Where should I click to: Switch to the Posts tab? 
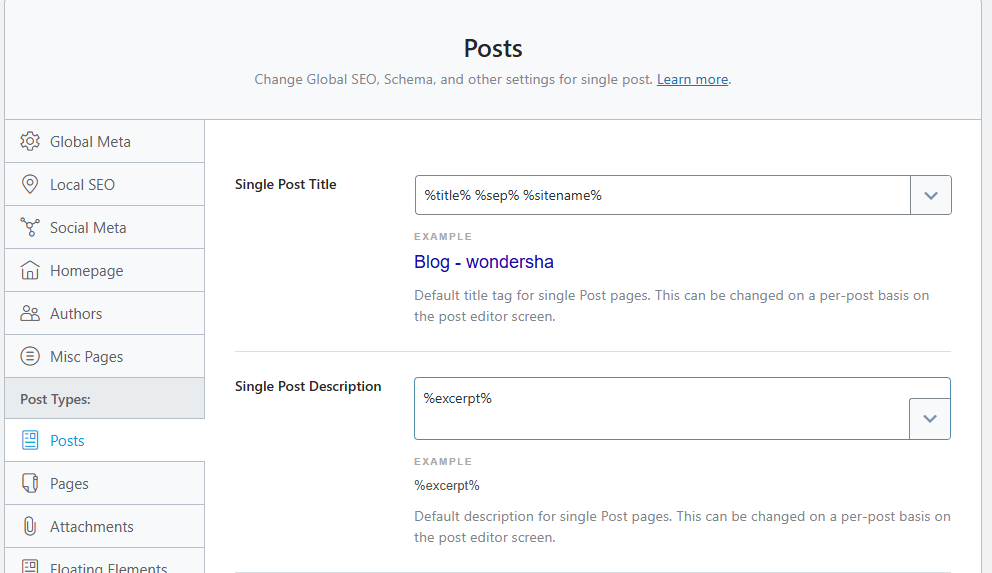pyautogui.click(x=67, y=440)
